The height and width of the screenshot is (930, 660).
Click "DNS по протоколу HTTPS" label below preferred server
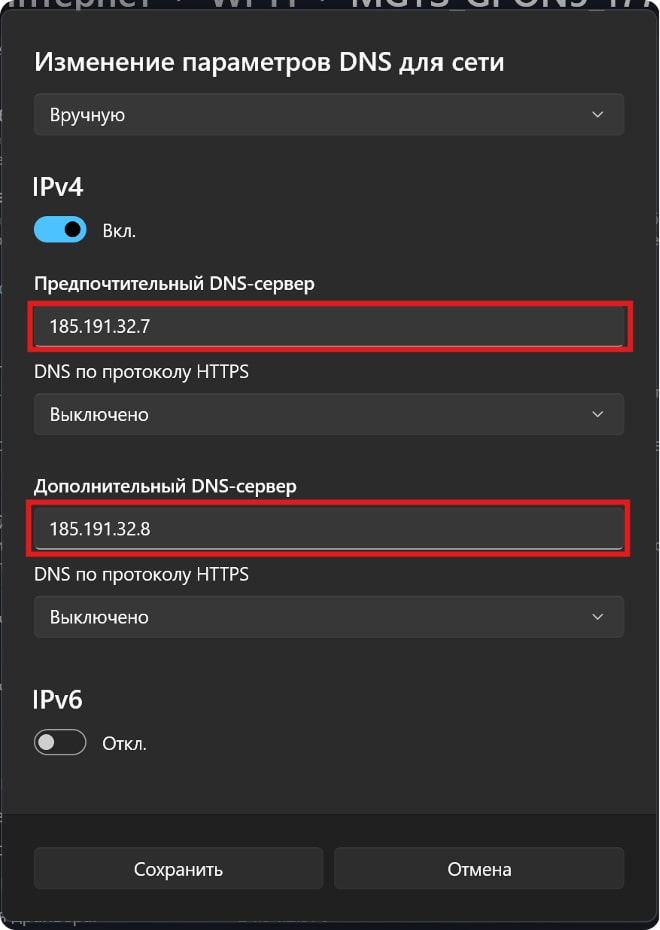pos(141,372)
